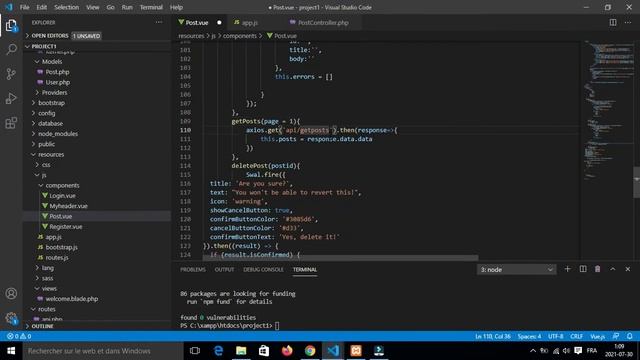Screen dimensions: 640x360
Task: Switch to the Output panel tab
Action: pos(224,269)
